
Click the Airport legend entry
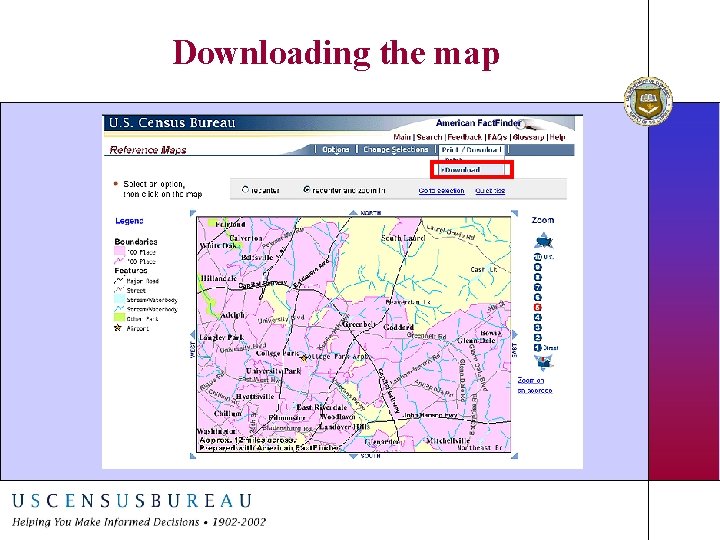(x=131, y=328)
